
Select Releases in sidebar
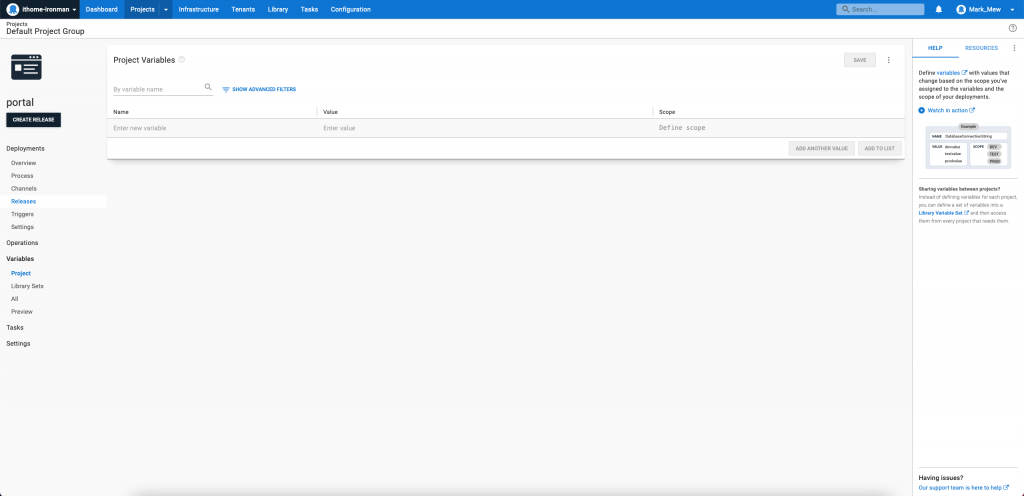[24, 202]
